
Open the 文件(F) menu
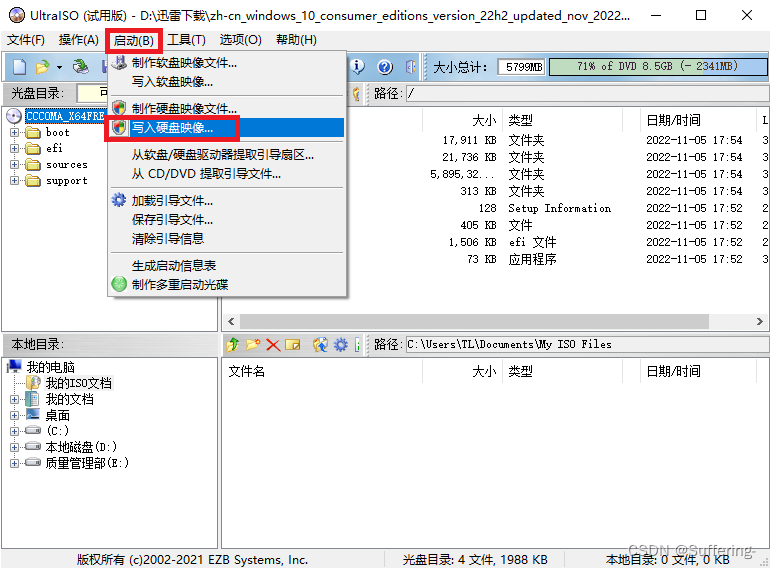26,40
